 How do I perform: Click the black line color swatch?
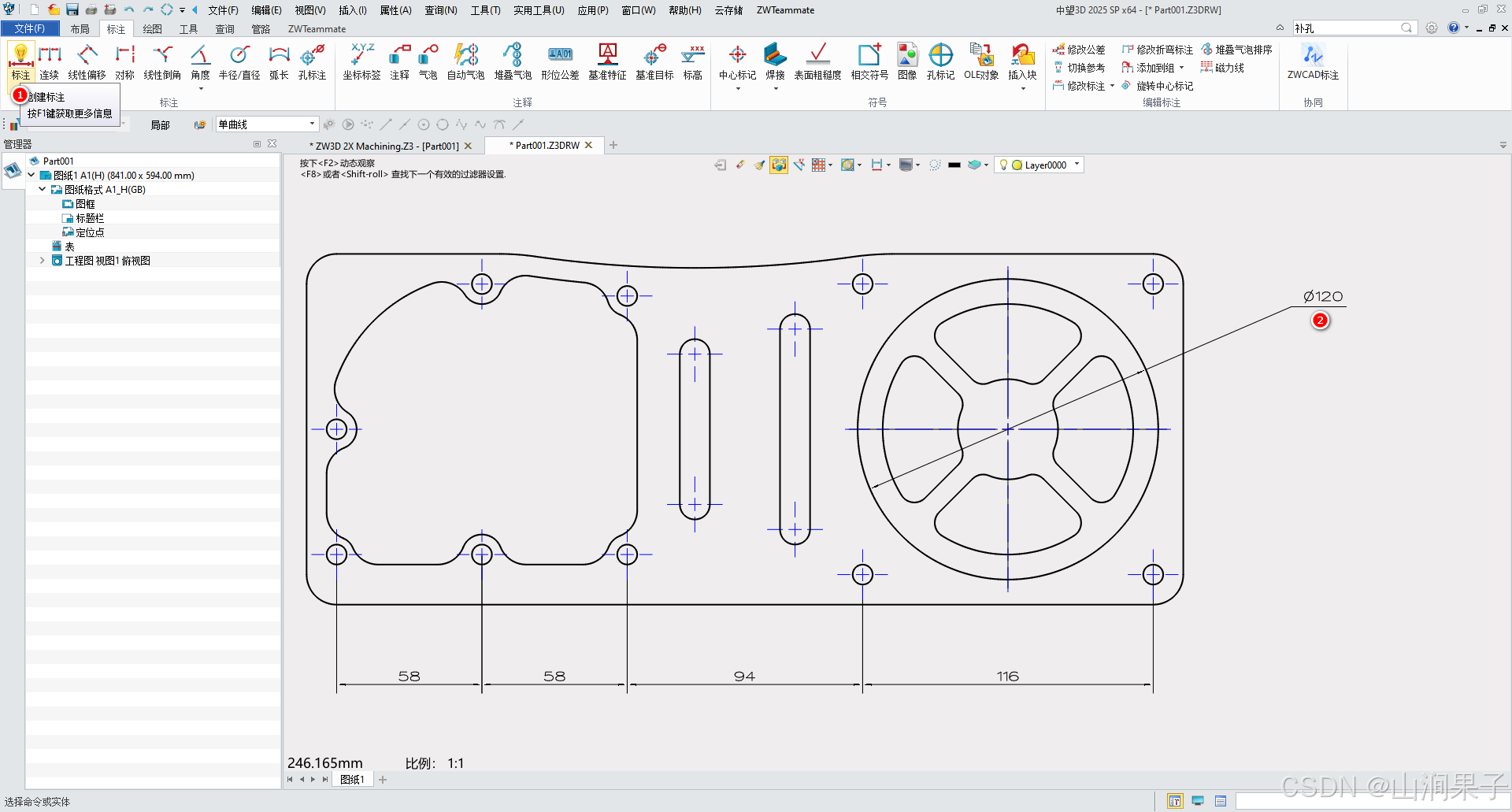954,165
